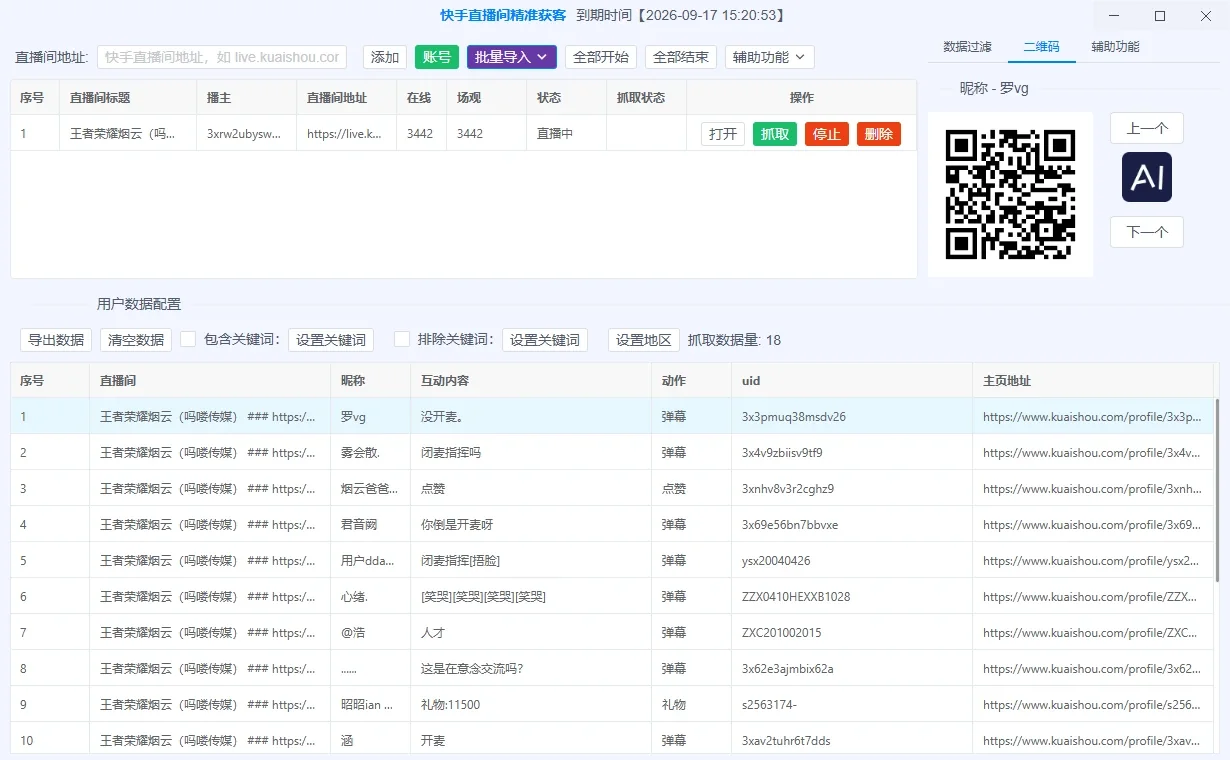
Task: Click the streamer cell 3xrw2ubysw...
Action: [246, 133]
